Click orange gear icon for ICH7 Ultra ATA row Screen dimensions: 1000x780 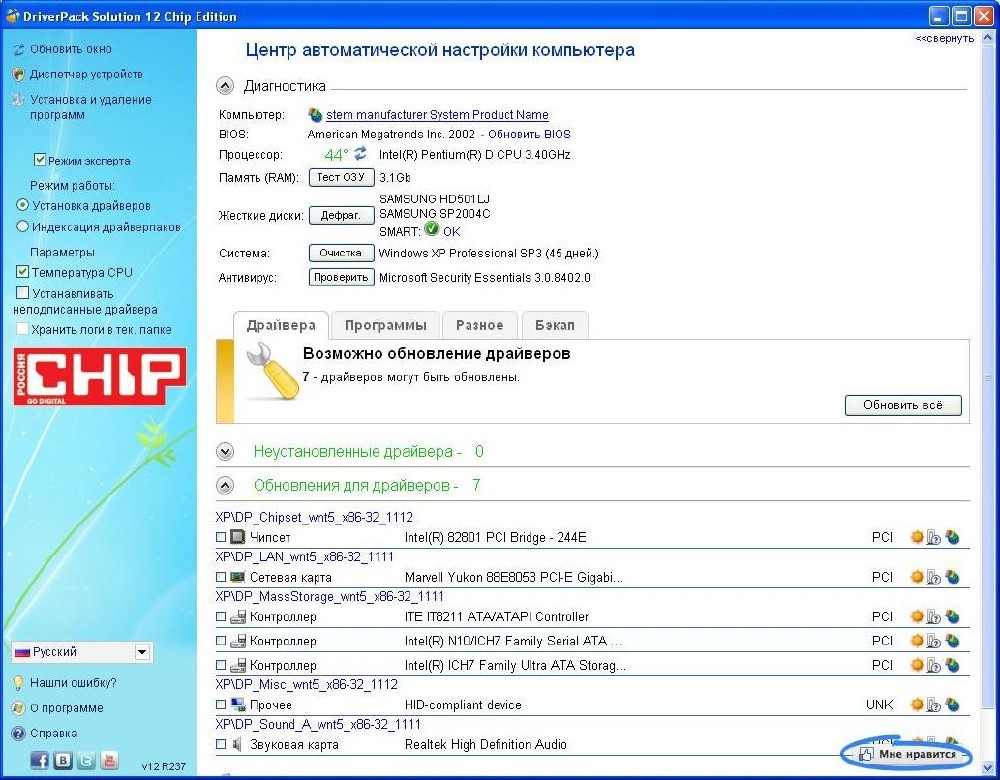pos(917,665)
